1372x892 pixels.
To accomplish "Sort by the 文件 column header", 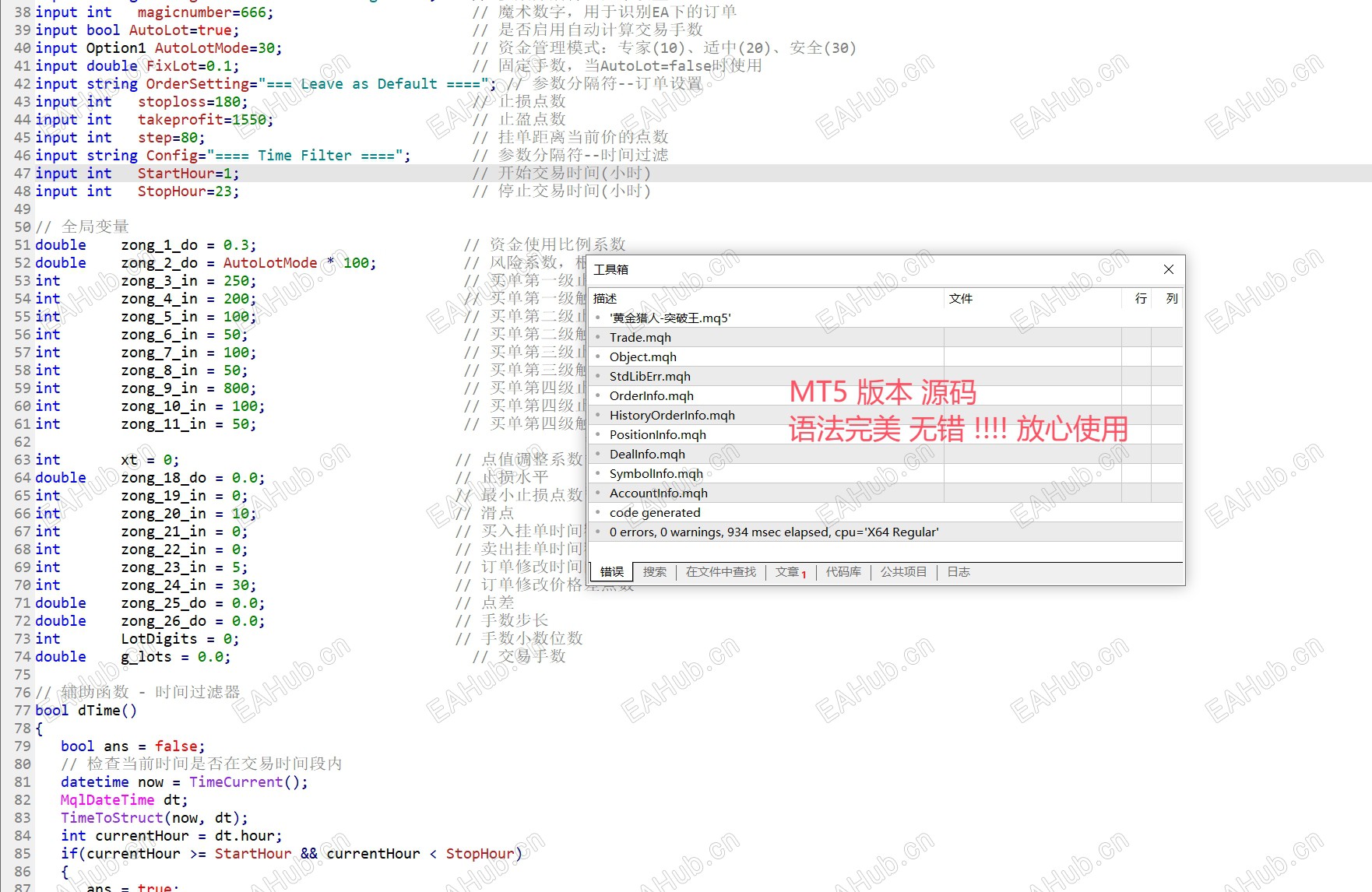I will click(1033, 299).
